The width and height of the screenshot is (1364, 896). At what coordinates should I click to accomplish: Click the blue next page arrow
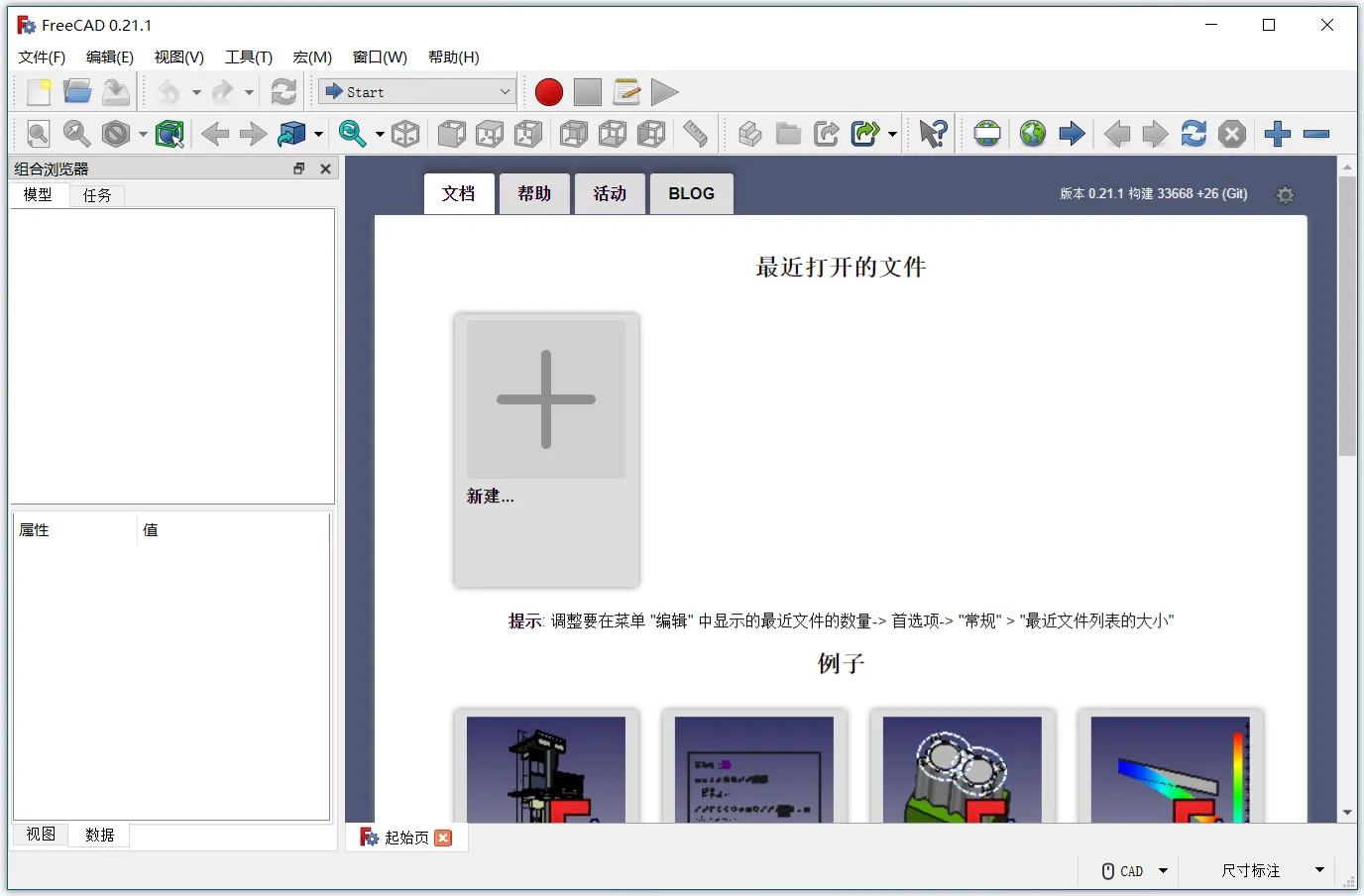click(1072, 134)
